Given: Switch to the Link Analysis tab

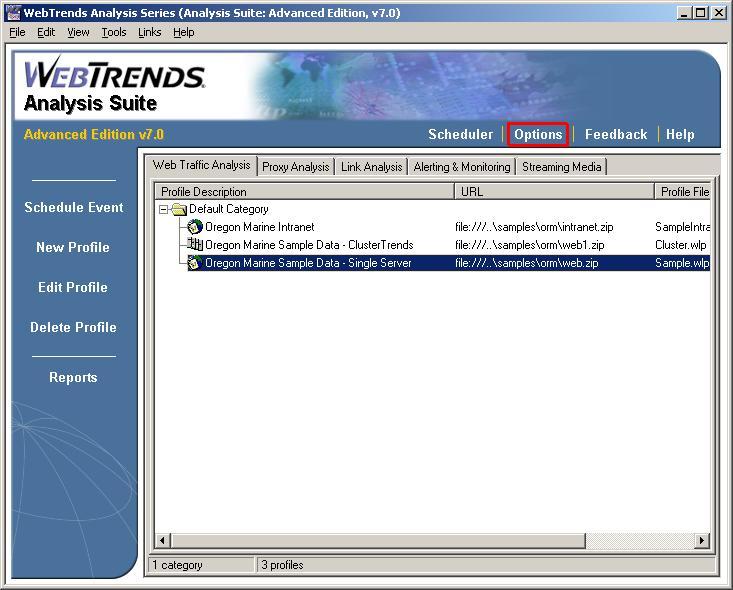Looking at the screenshot, I should point(371,167).
